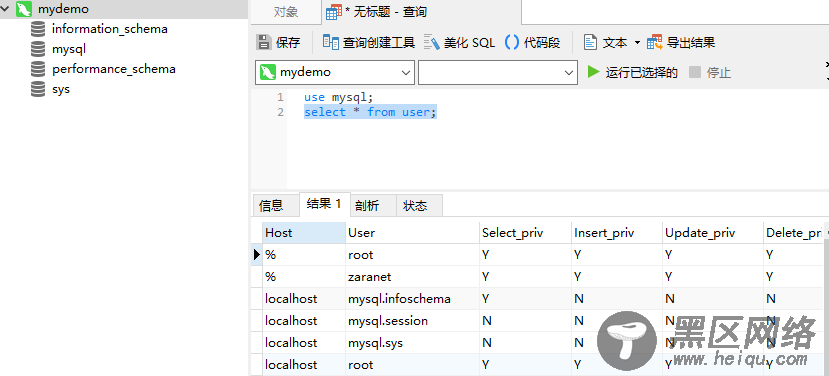Click the 保存 save disk icon
The width and height of the screenshot is (829, 376).
pos(263,42)
